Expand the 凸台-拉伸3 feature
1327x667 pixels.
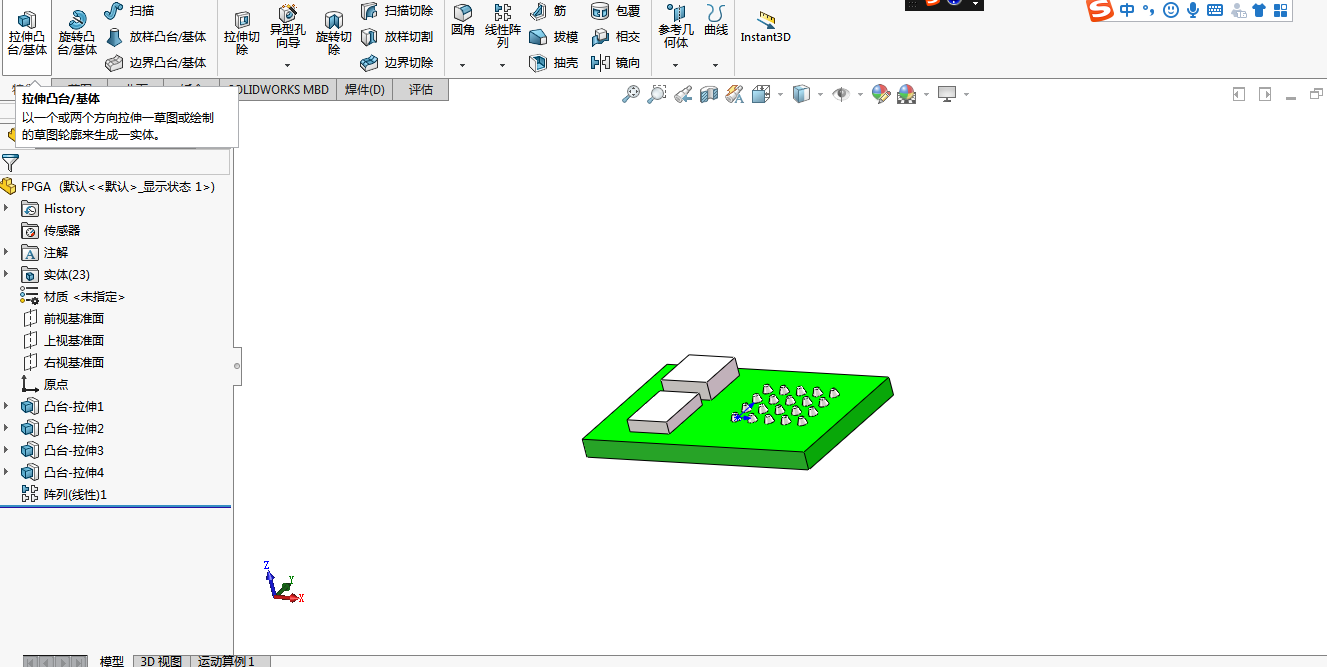pyautogui.click(x=7, y=450)
